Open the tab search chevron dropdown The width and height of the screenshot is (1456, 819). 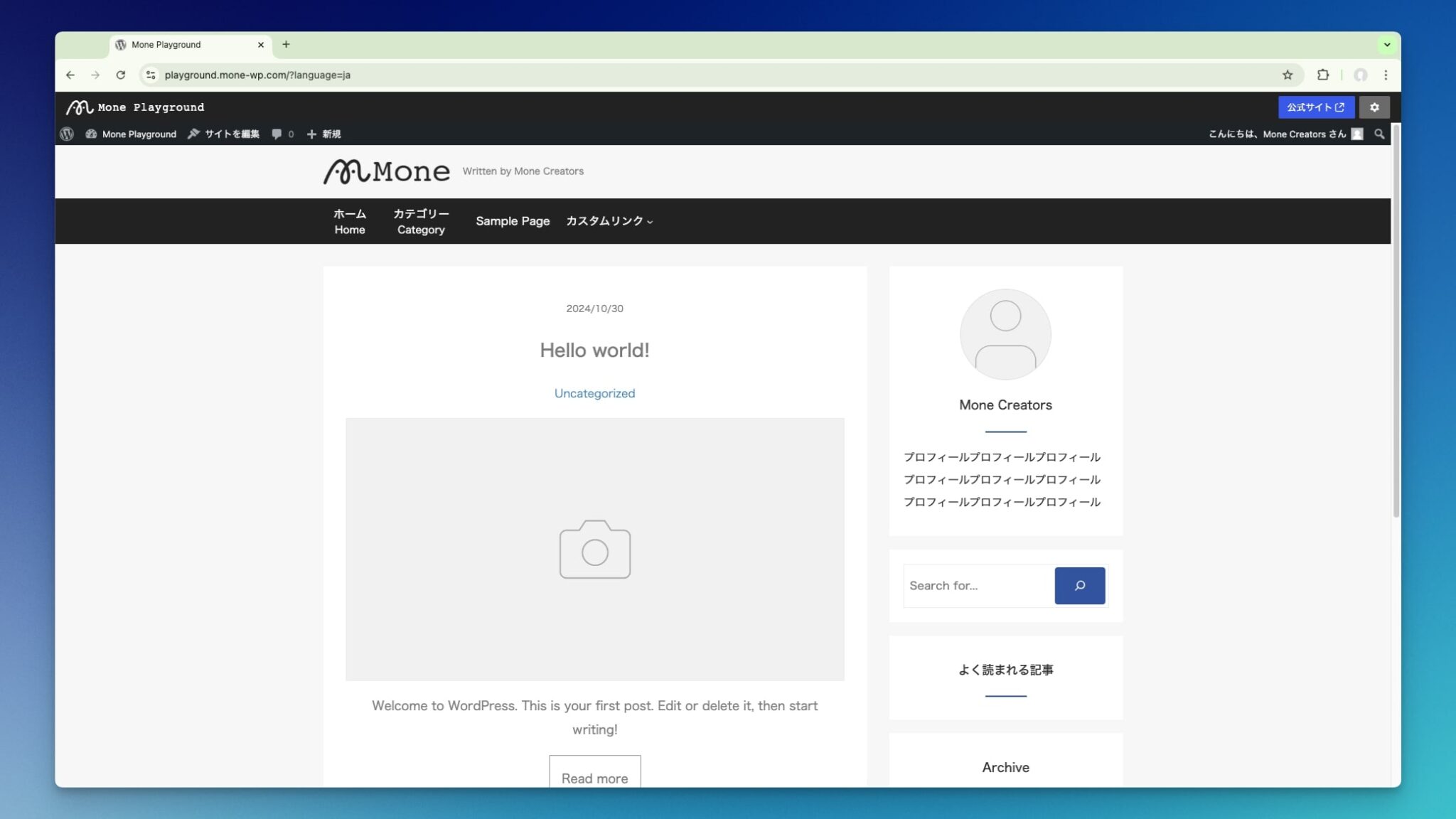[x=1386, y=45]
